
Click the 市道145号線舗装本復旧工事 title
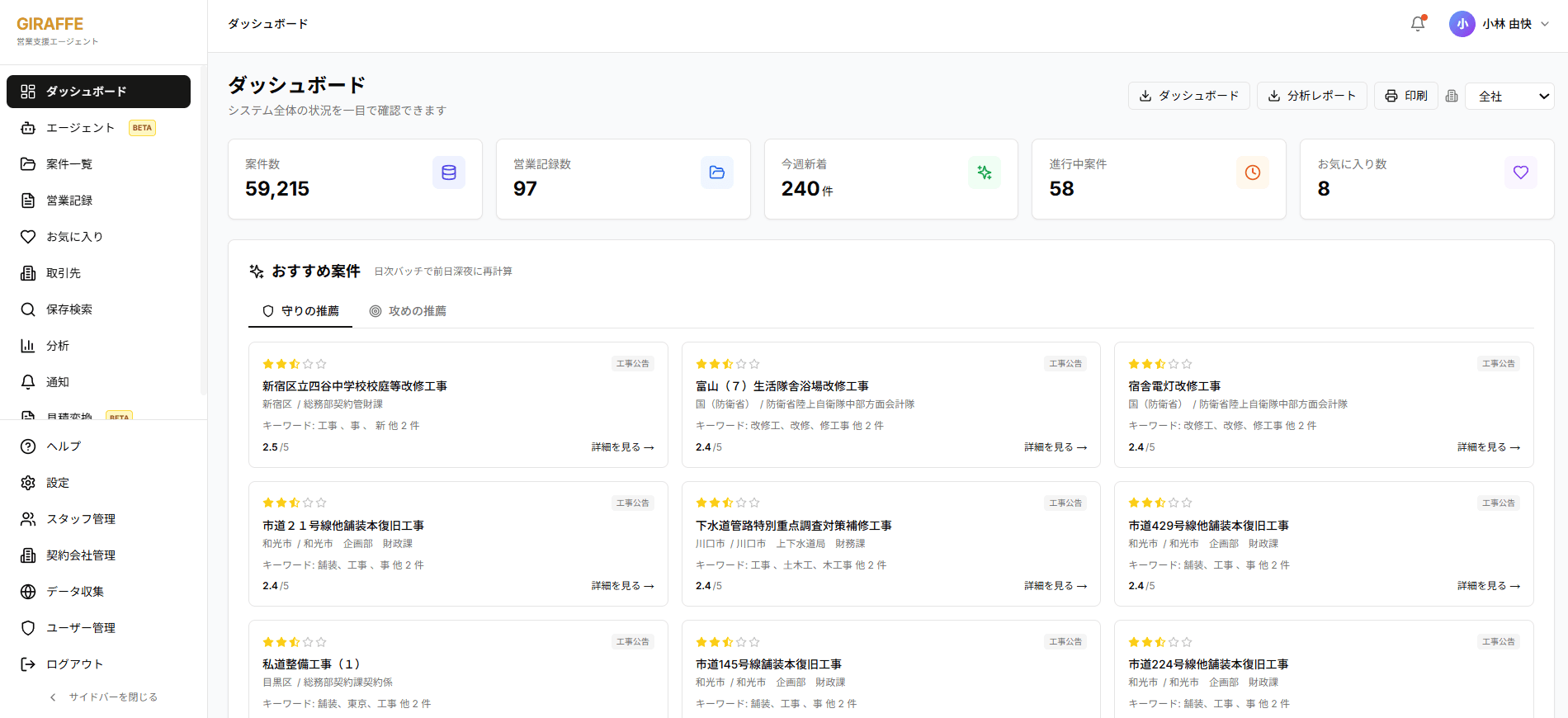pos(768,664)
